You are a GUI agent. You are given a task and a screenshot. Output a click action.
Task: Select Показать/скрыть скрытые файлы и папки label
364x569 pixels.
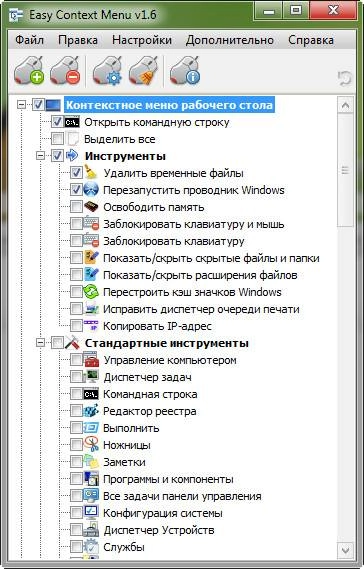tap(211, 258)
